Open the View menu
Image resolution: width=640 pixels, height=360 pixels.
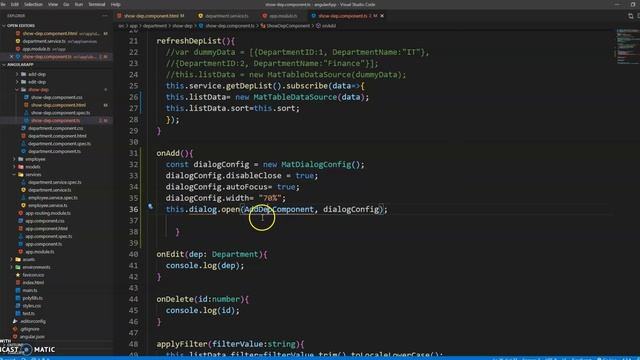(53, 4)
